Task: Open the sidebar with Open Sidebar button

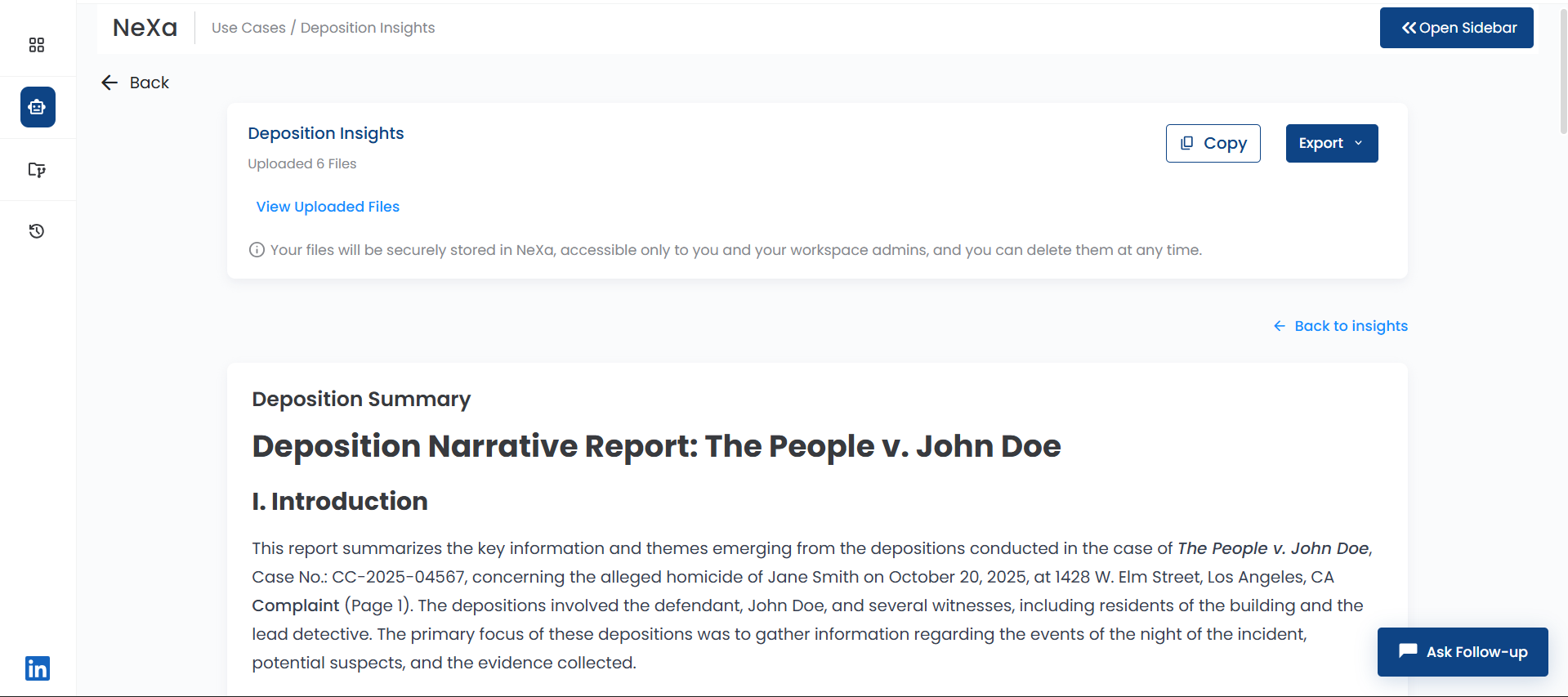Action: point(1456,28)
